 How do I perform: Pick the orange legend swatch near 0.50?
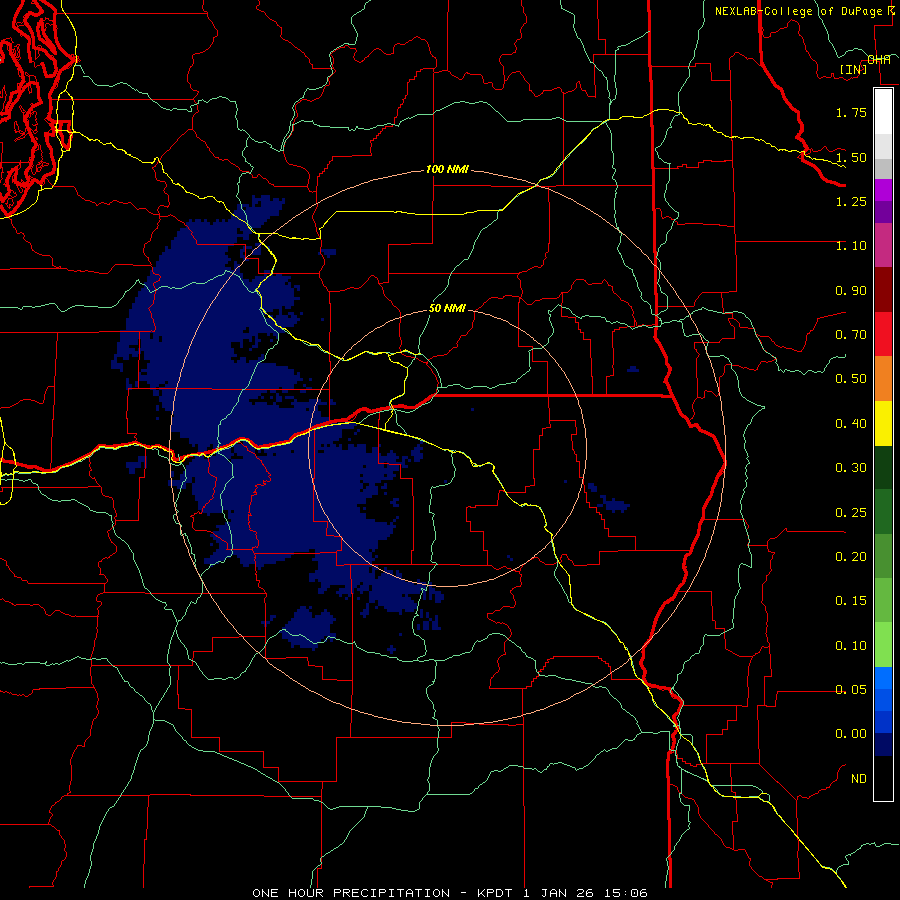[x=883, y=379]
